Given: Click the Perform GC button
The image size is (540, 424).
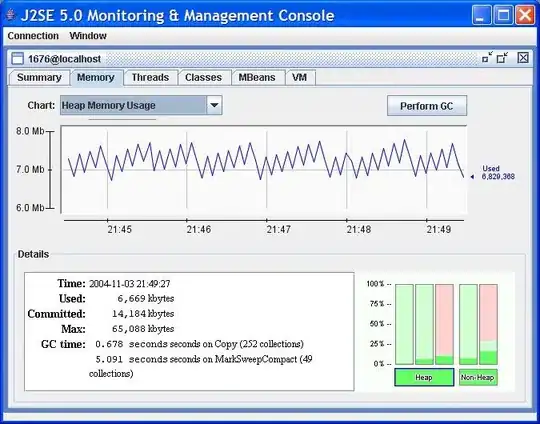Looking at the screenshot, I should tap(427, 106).
